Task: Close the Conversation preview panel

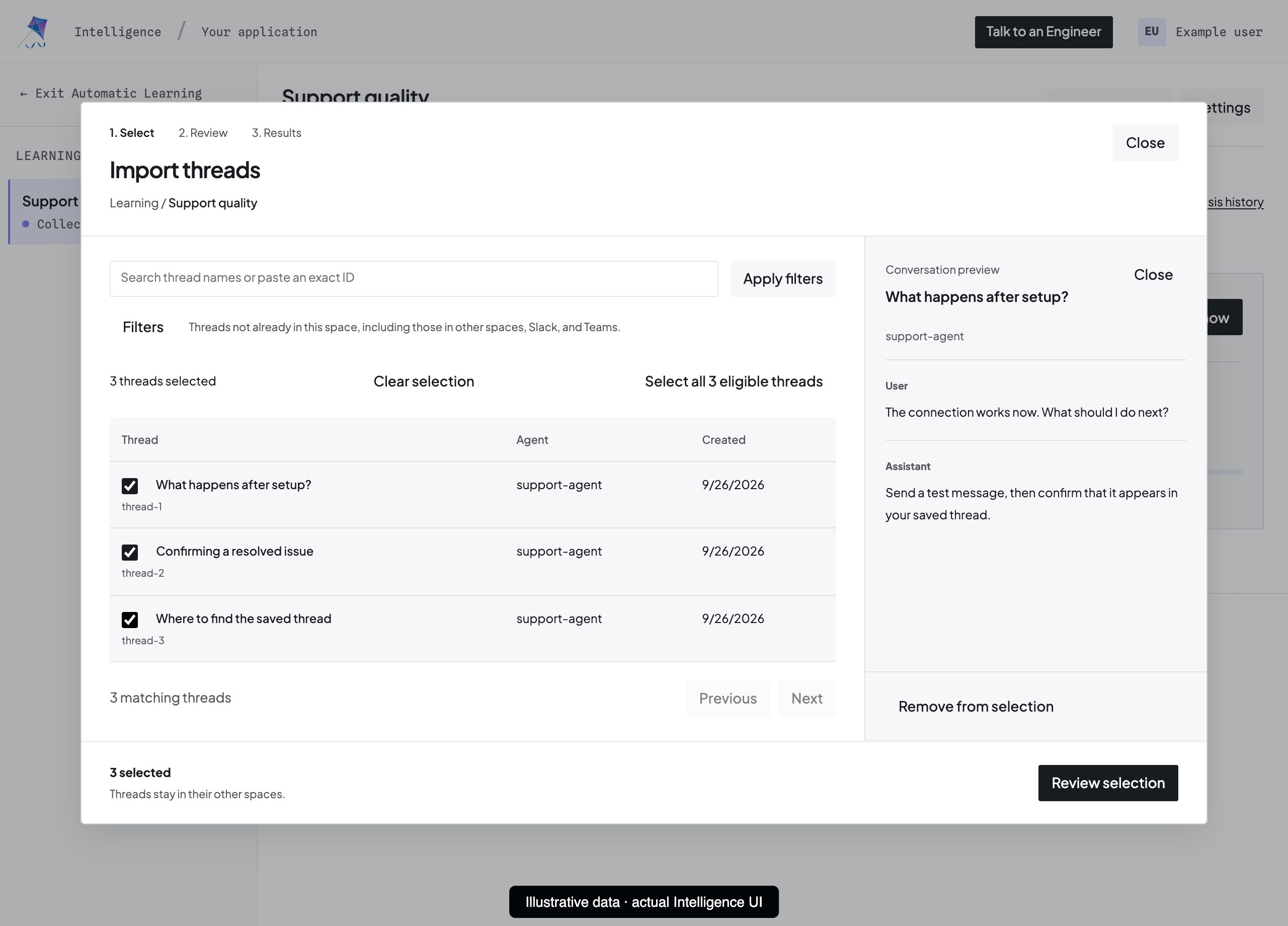Action: tap(1153, 274)
